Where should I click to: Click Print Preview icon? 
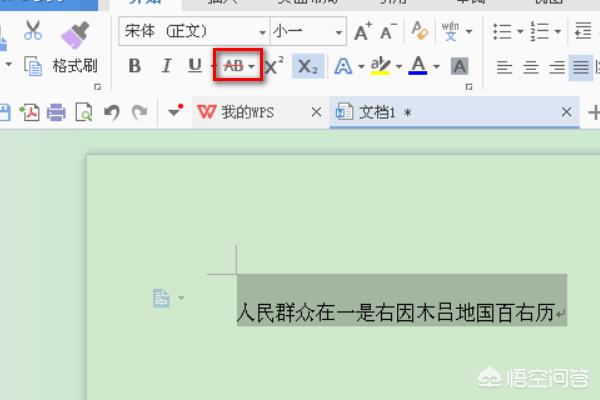pos(84,113)
